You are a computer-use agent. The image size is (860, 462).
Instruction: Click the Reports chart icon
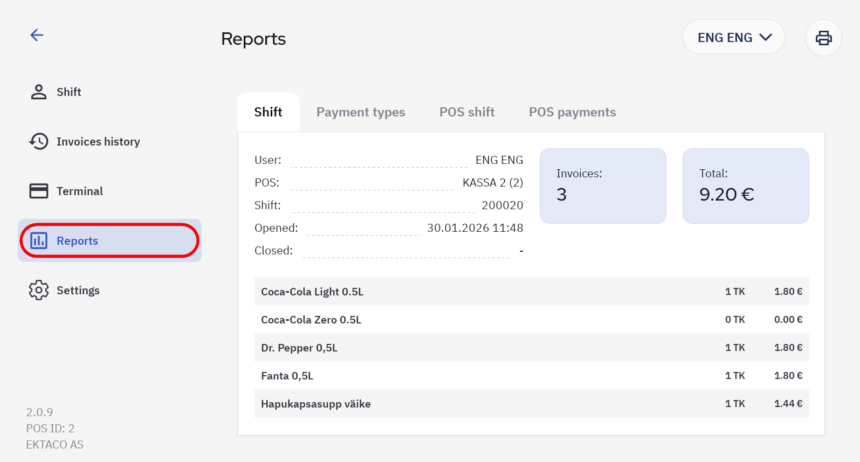39,241
